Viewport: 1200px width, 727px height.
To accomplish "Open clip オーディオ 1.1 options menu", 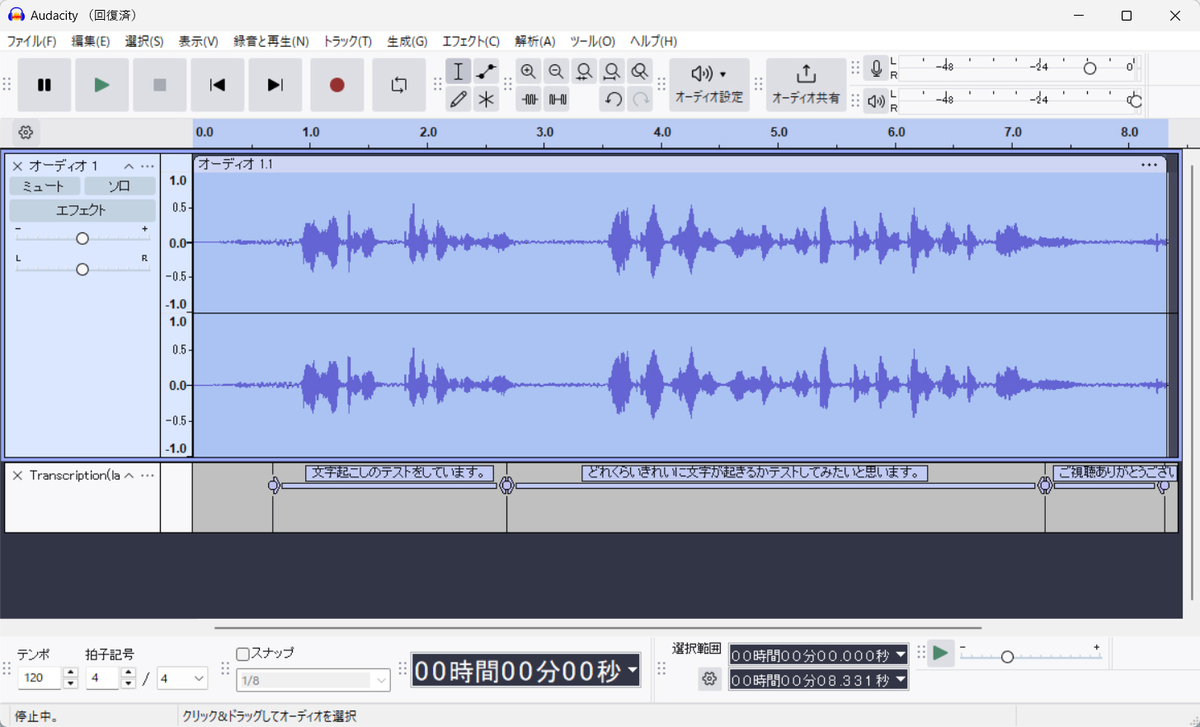I will [1149, 164].
